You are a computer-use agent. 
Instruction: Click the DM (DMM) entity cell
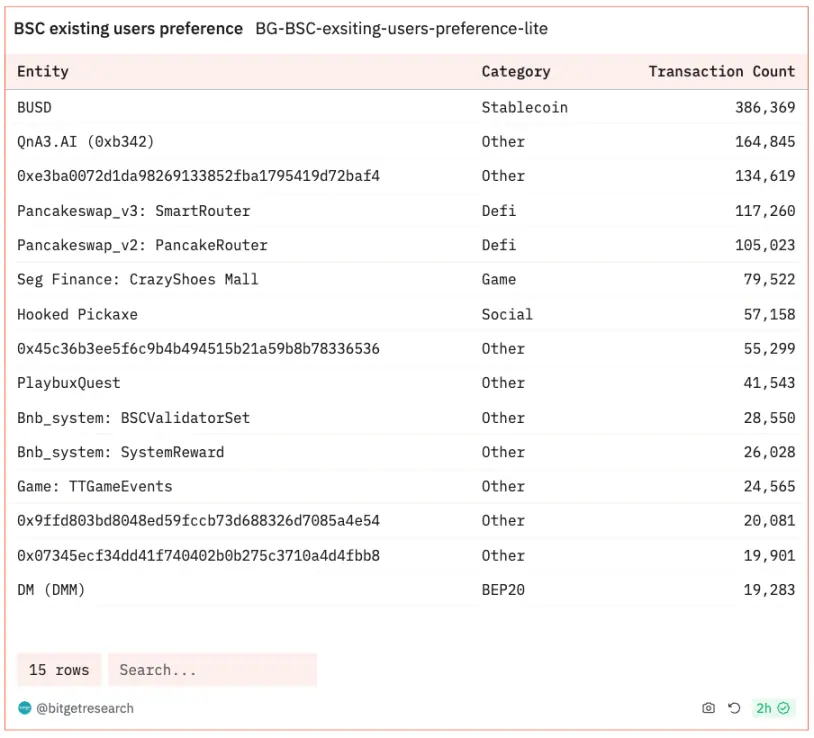click(x=51, y=590)
